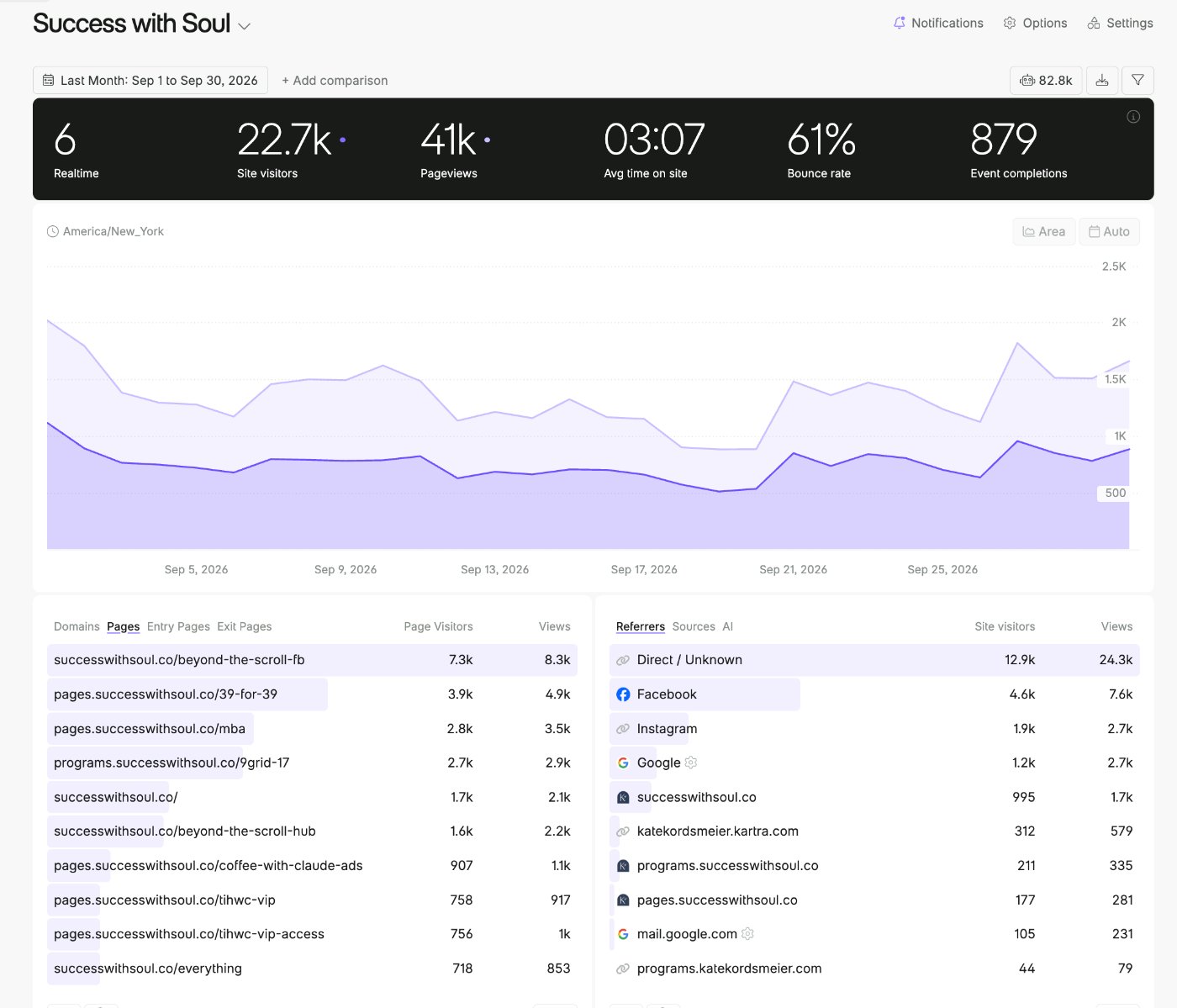Open the Auto interval dropdown
Viewport: 1177px width, 1008px height.
pos(1109,231)
